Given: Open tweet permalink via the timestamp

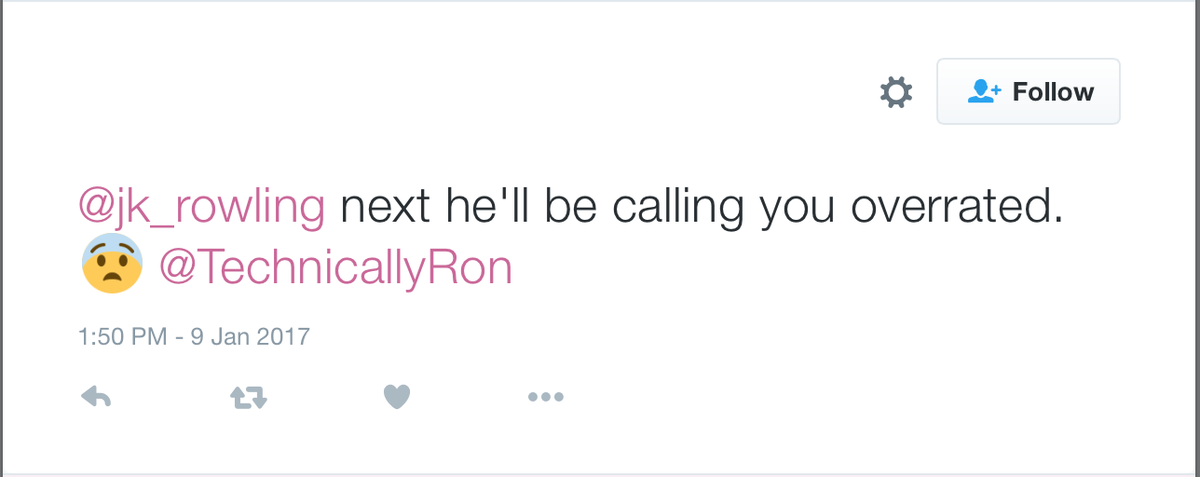Looking at the screenshot, I should pos(194,336).
